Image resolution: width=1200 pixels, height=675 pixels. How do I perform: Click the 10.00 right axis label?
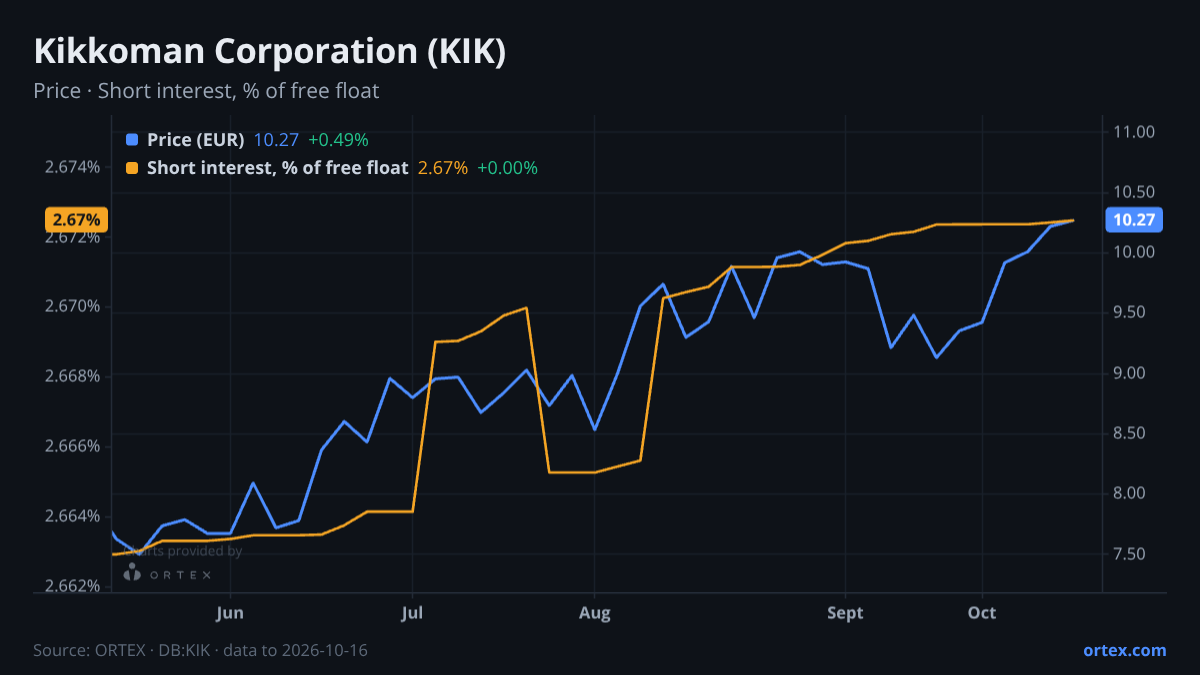pos(1133,252)
